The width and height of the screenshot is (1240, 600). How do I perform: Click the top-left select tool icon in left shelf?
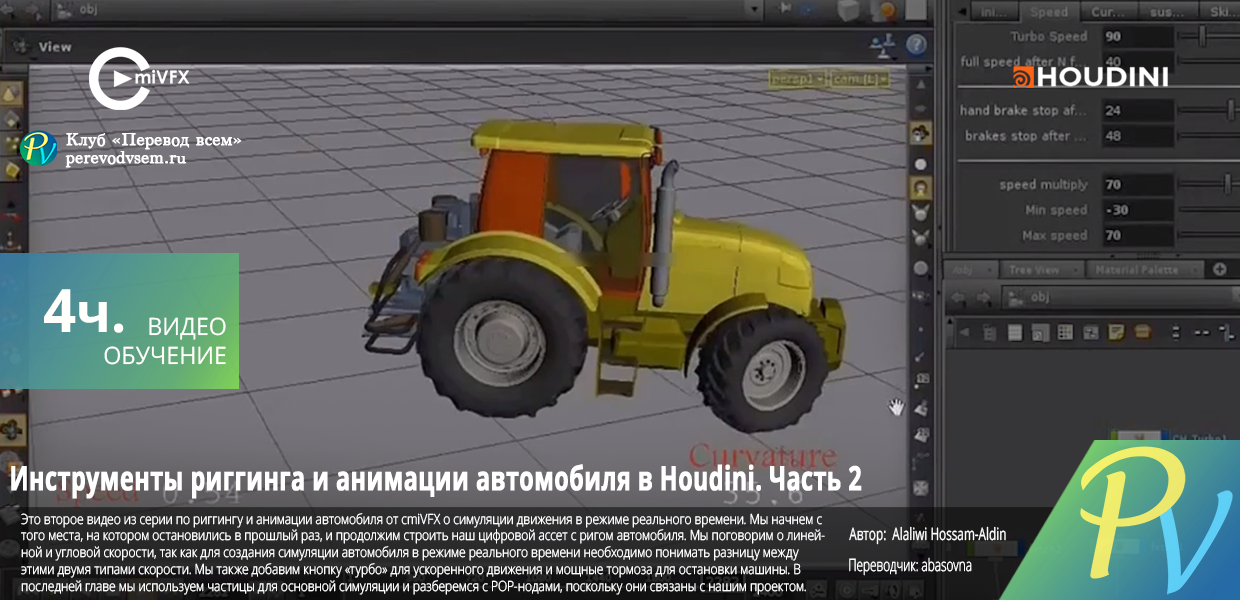11,93
